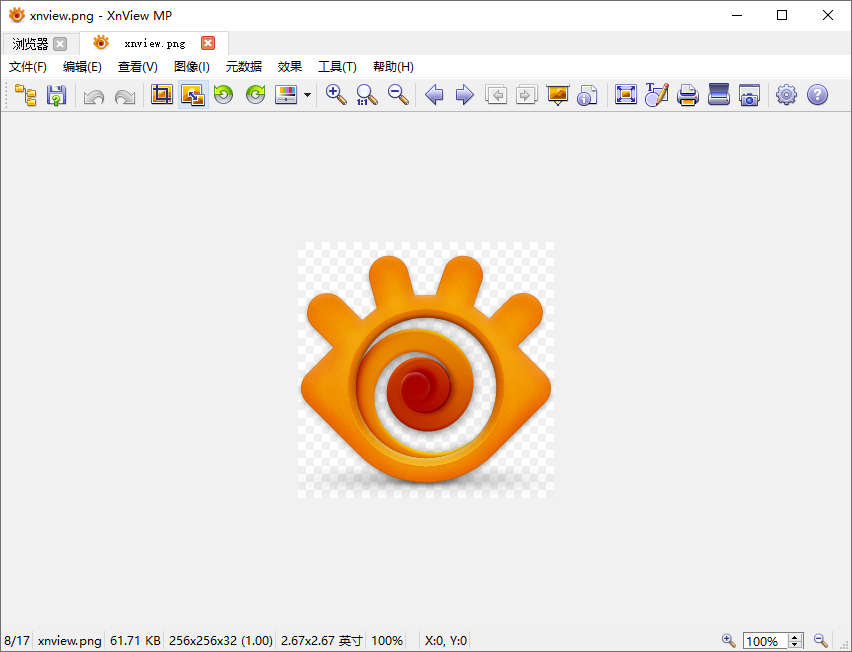The image size is (852, 652).
Task: Open Settings gear icon
Action: point(786,95)
